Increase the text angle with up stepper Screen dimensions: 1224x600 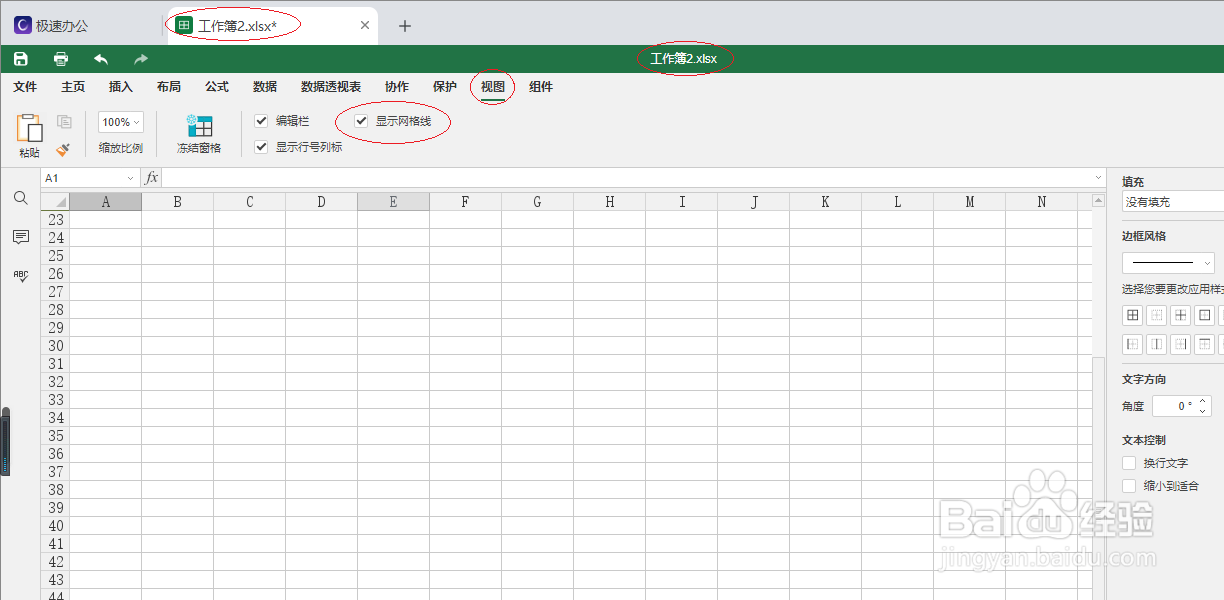tap(1203, 401)
